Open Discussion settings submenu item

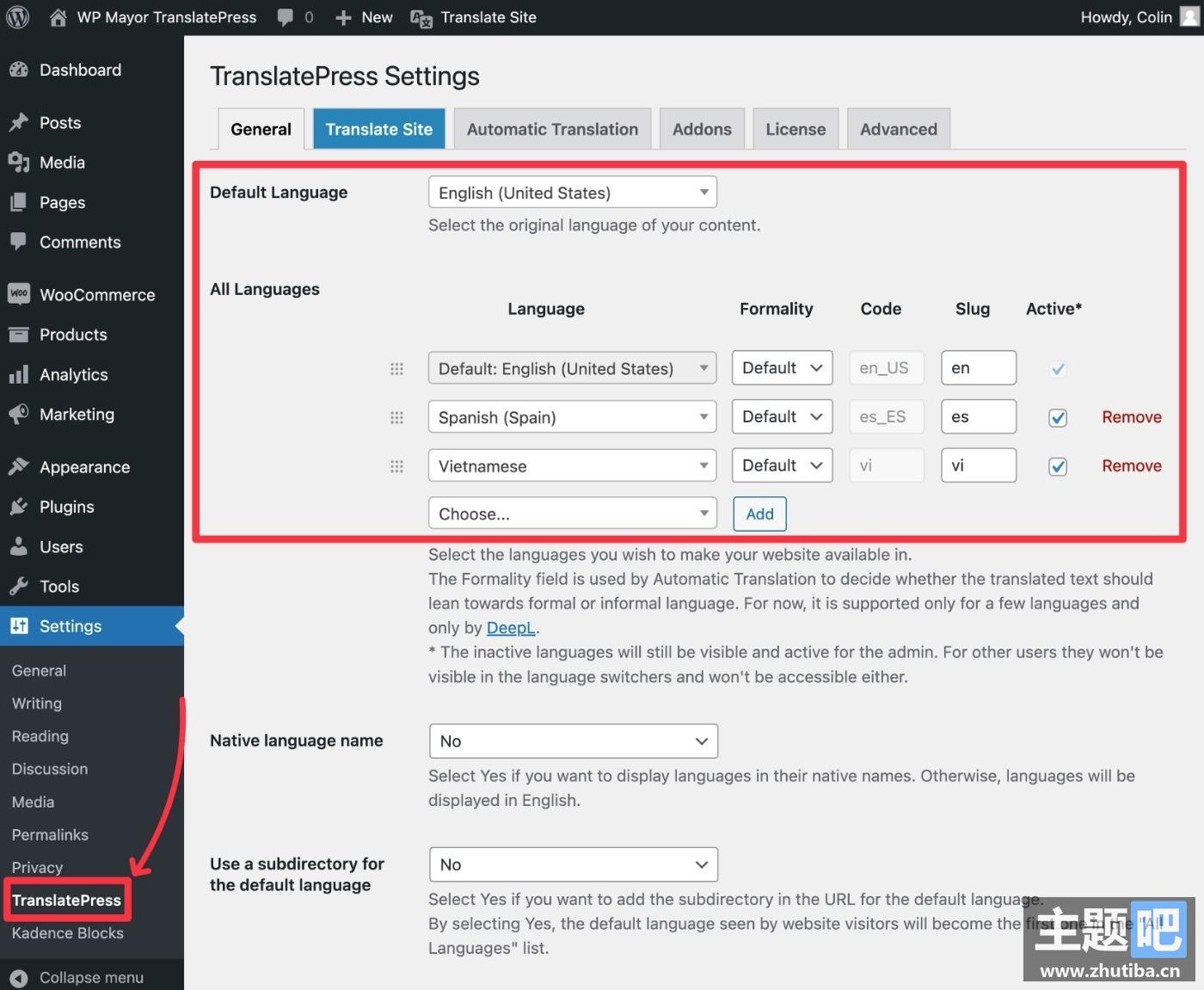(50, 769)
